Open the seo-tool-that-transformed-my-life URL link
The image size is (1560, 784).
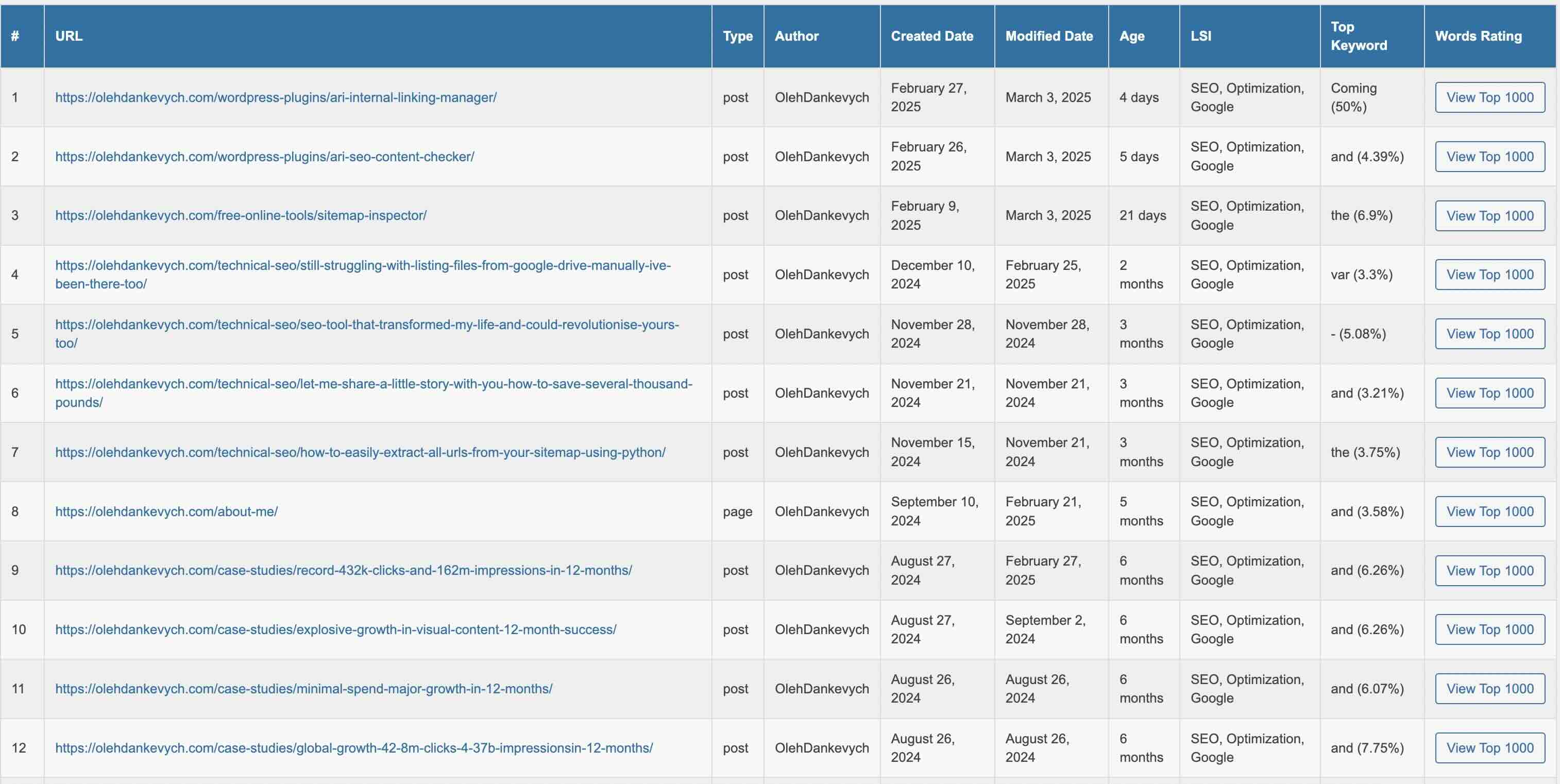pos(367,334)
